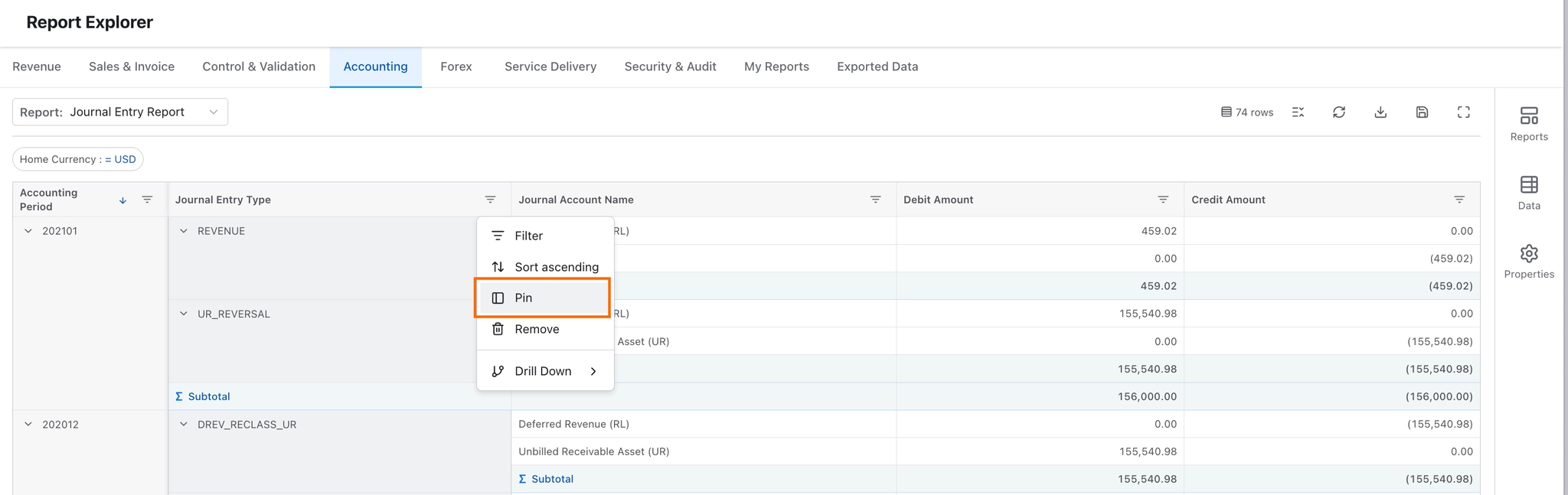Select Remove in the column menu

pyautogui.click(x=545, y=329)
